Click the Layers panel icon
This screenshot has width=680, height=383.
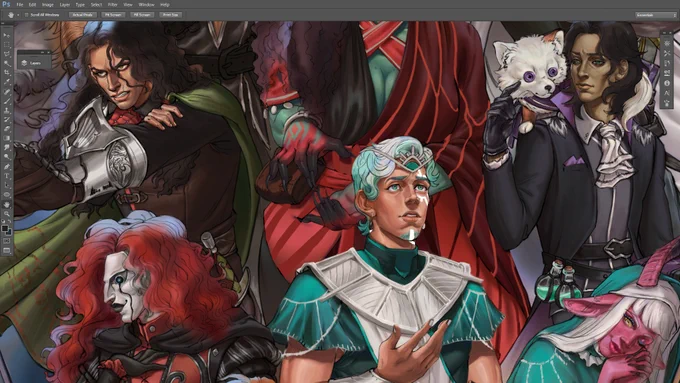(x=24, y=63)
